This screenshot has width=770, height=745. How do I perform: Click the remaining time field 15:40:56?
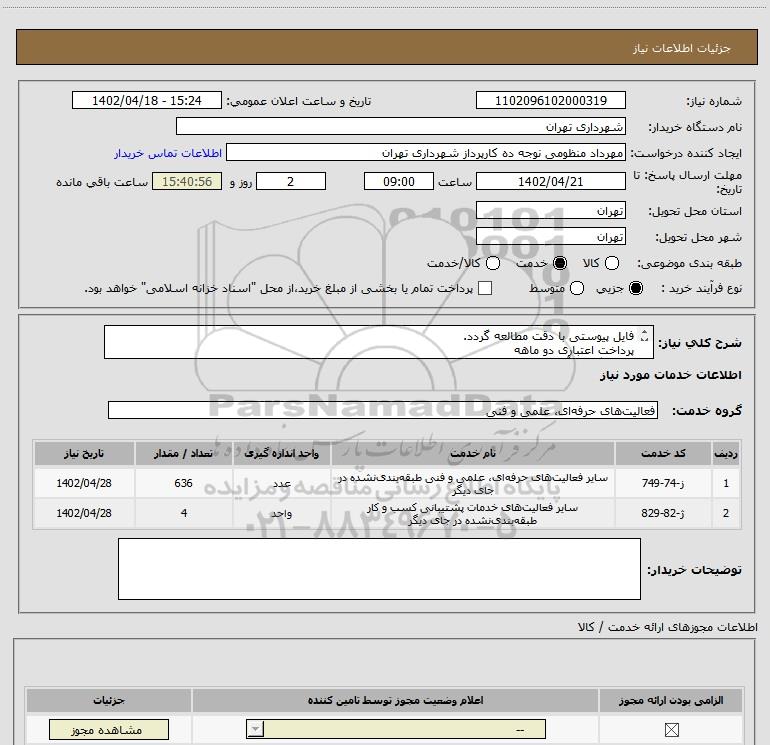[x=187, y=181]
